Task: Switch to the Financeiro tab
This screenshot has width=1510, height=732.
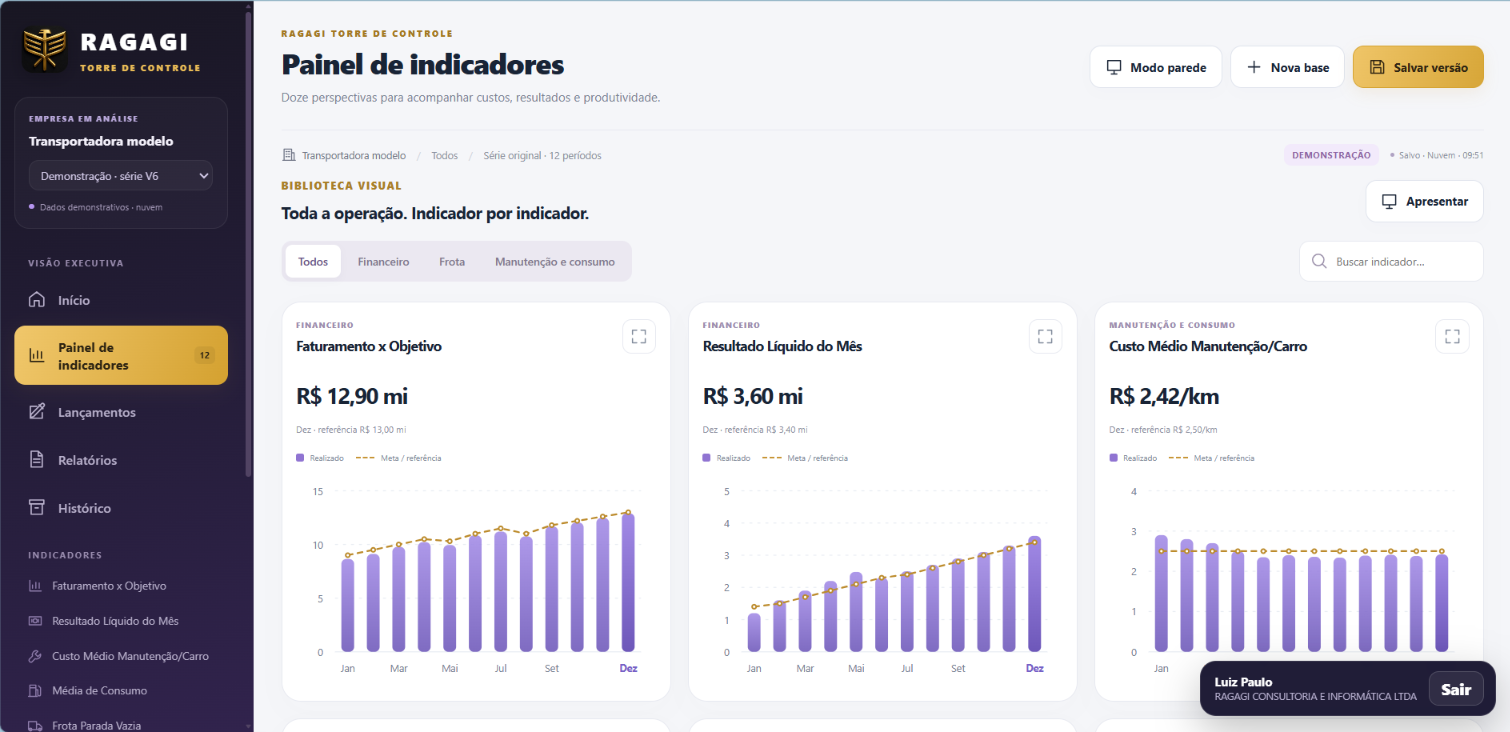Action: tap(384, 261)
